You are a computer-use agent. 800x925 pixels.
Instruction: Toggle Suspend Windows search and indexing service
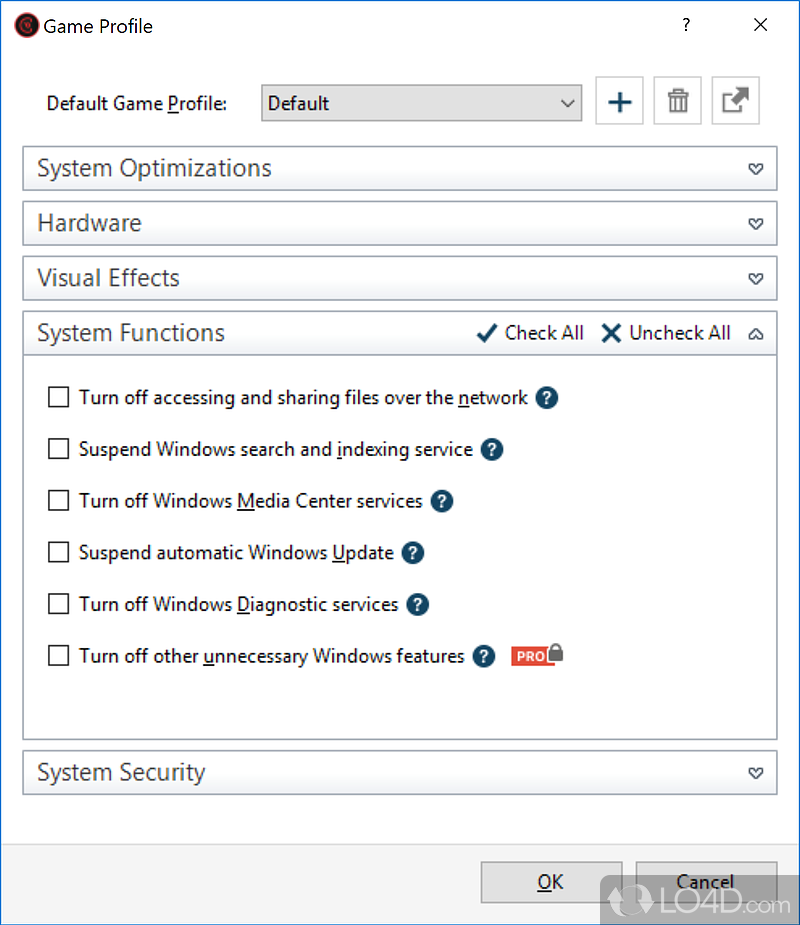(x=59, y=450)
